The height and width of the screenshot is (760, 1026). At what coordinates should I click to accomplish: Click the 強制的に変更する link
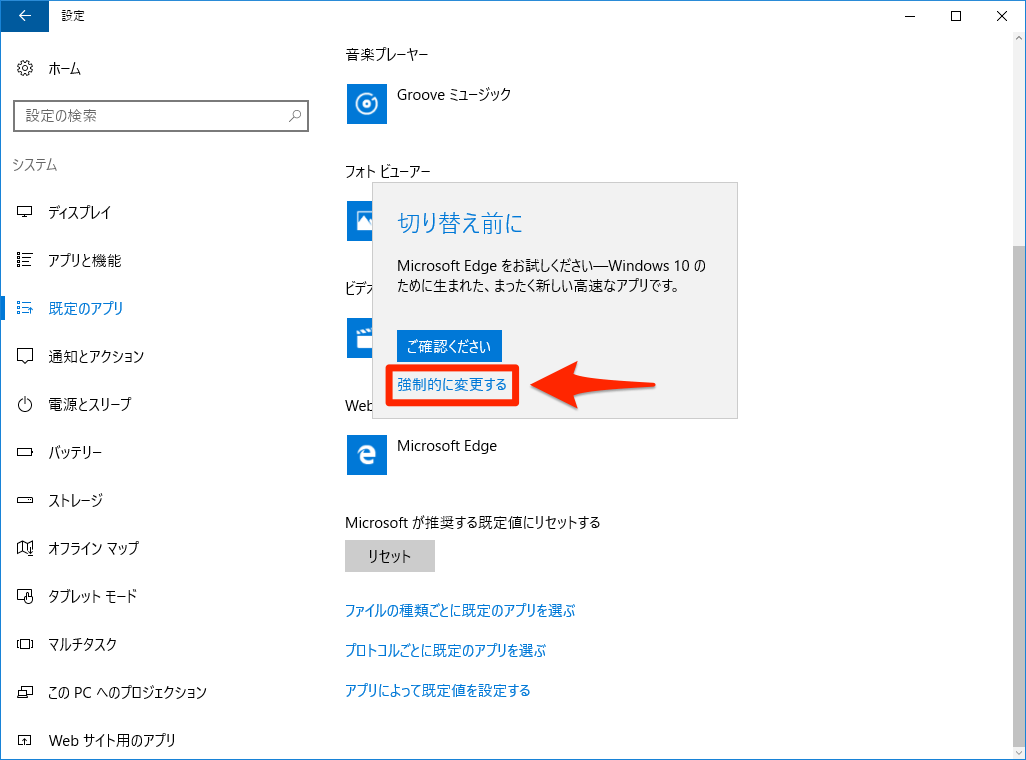[x=452, y=384]
